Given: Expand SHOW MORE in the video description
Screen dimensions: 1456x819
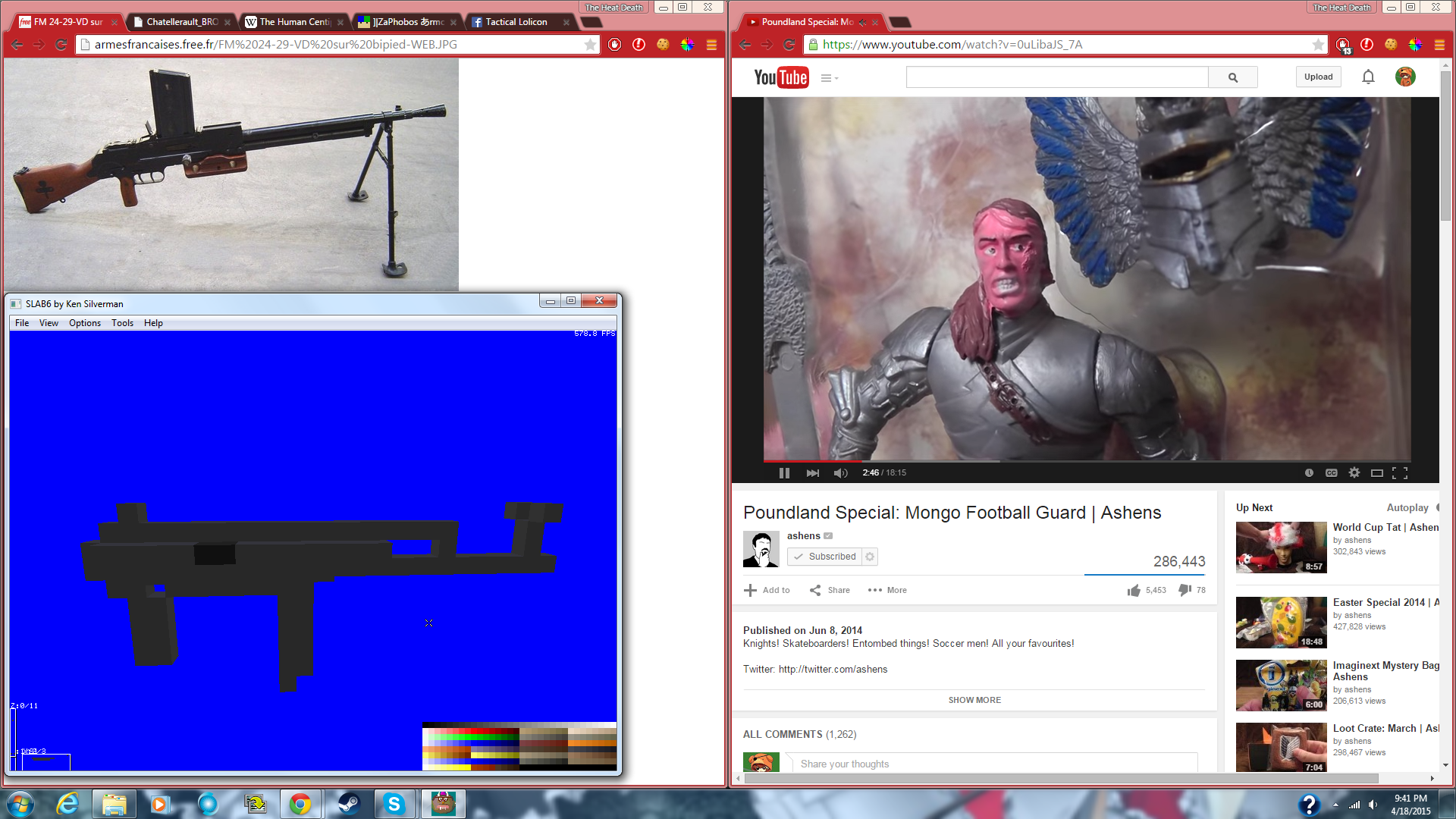Looking at the screenshot, I should tap(974, 699).
